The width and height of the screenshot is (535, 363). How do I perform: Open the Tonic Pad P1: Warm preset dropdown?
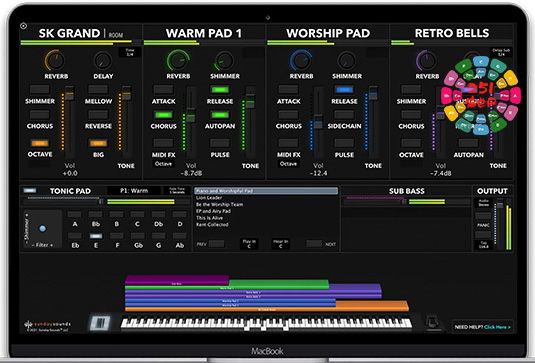click(x=134, y=190)
